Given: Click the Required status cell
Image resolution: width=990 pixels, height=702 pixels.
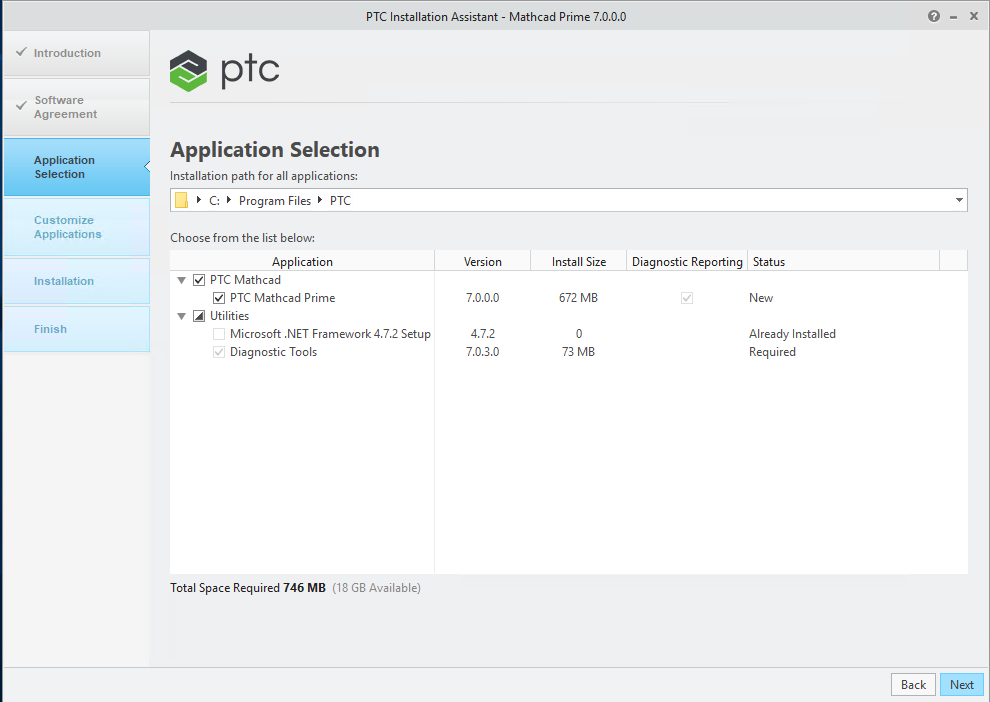Looking at the screenshot, I should coord(772,352).
